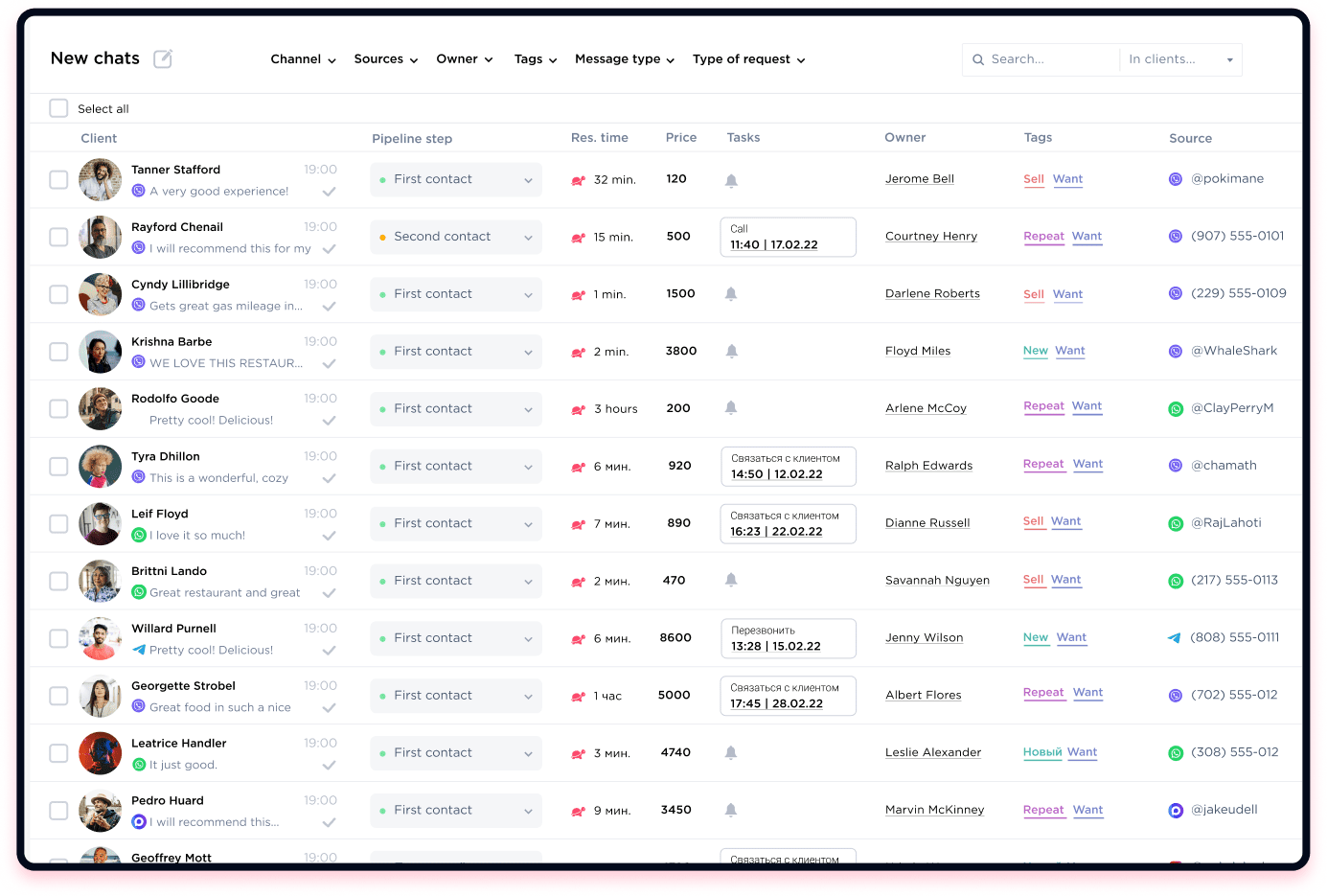The height and width of the screenshot is (896, 1327).
Task: Expand pipeline step dropdown for Willard Purnell
Action: click(x=456, y=639)
